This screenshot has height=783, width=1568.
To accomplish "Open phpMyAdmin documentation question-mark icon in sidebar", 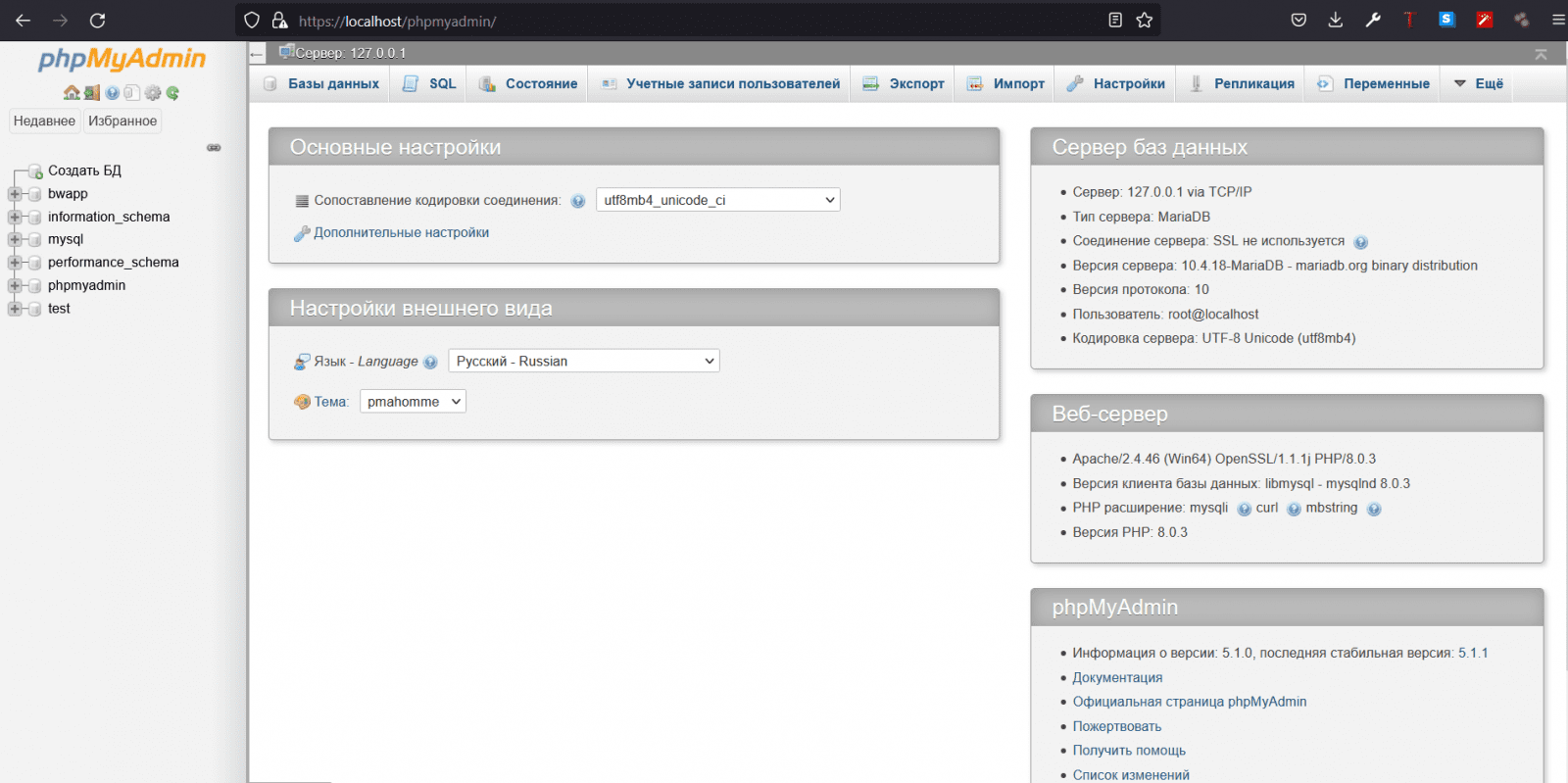I will click(113, 93).
